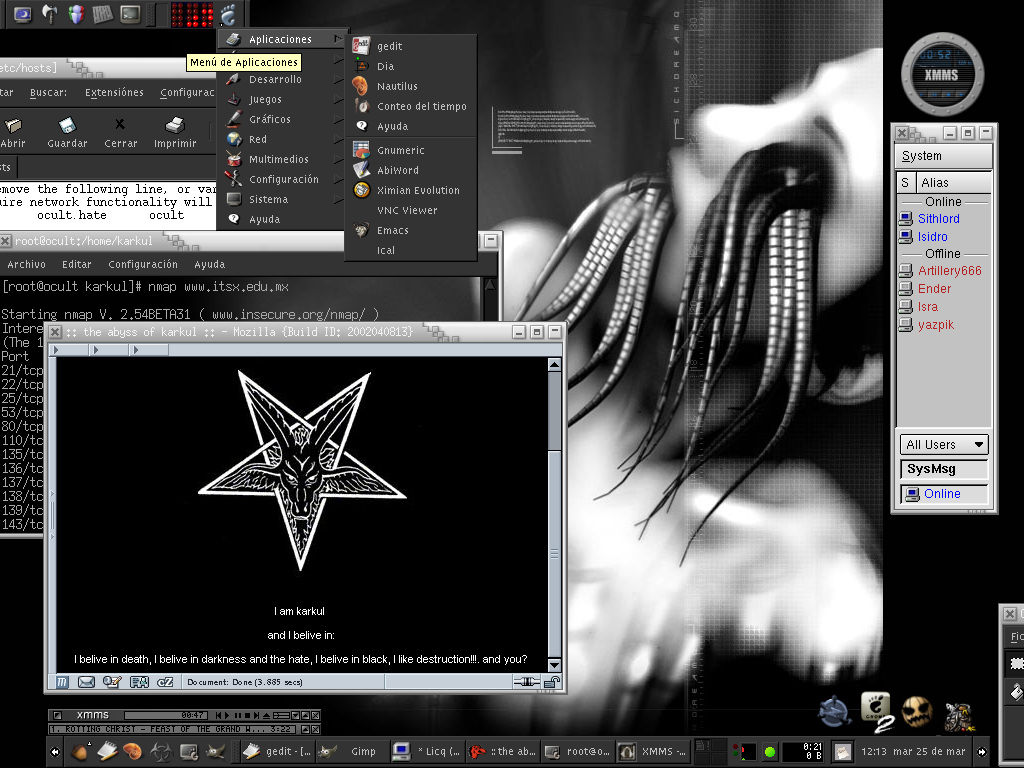Click the mail applet icon near the clock
The height and width of the screenshot is (768, 1024).
(843, 752)
